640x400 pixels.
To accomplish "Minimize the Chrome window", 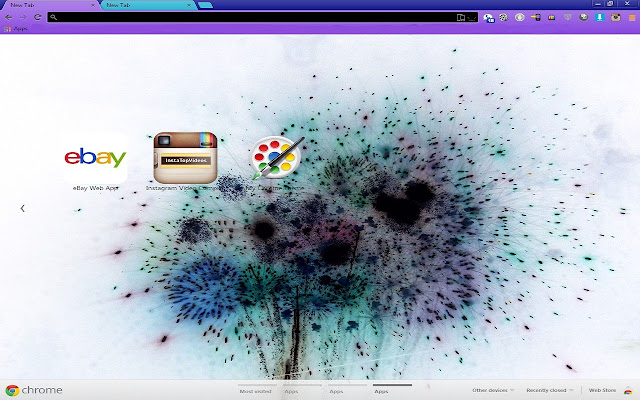I will click(598, 4).
